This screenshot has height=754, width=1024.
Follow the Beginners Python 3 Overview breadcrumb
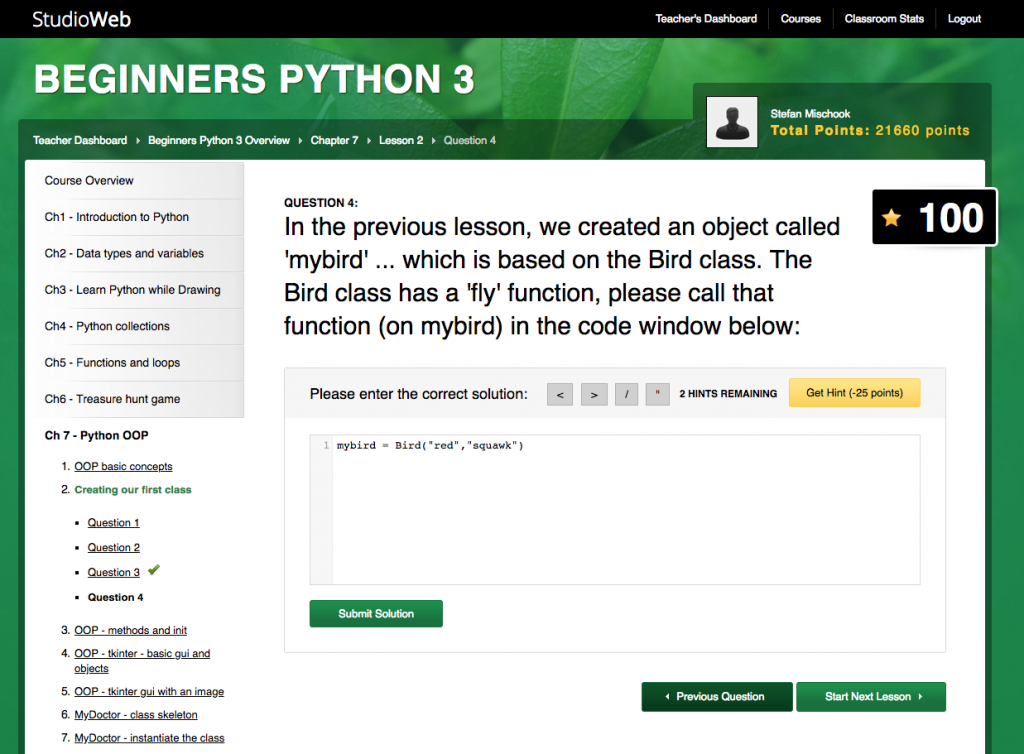pos(219,140)
